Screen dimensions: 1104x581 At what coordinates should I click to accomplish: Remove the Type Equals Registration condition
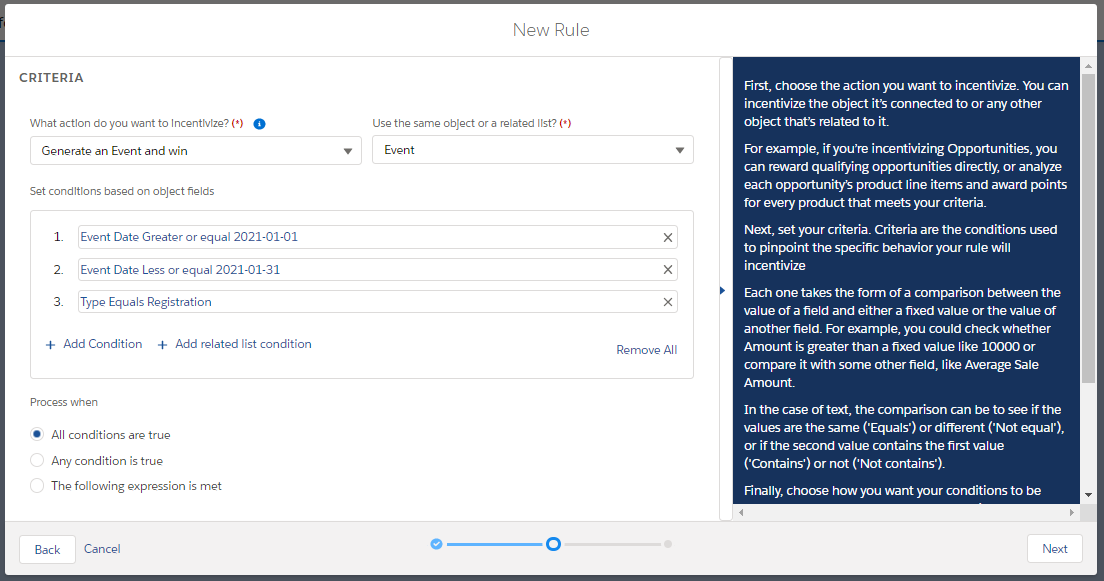click(x=667, y=302)
